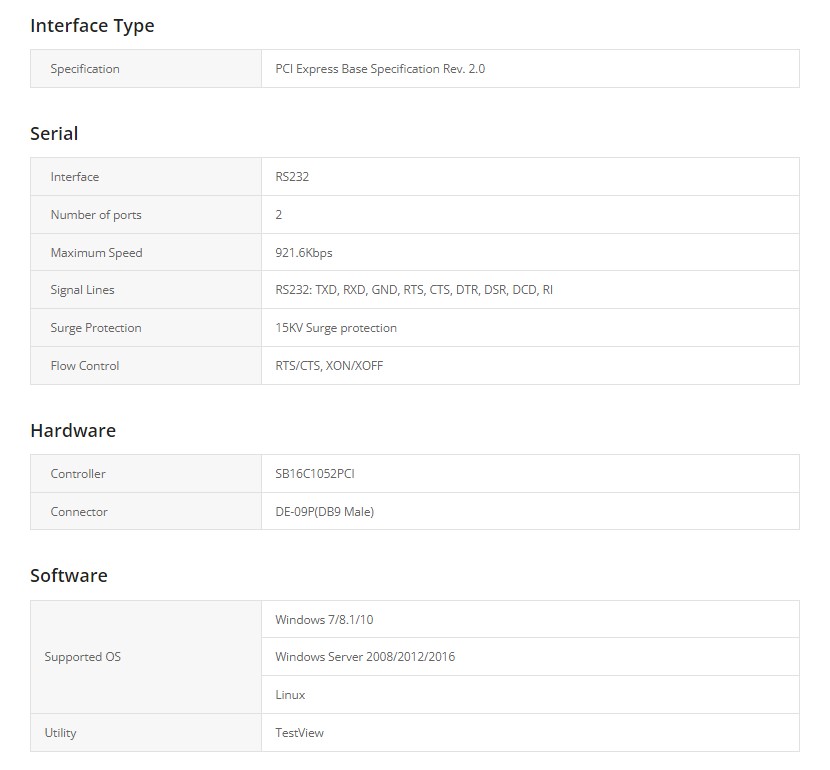Click the TestView utility value
This screenshot has height=770, width=830.
300,733
